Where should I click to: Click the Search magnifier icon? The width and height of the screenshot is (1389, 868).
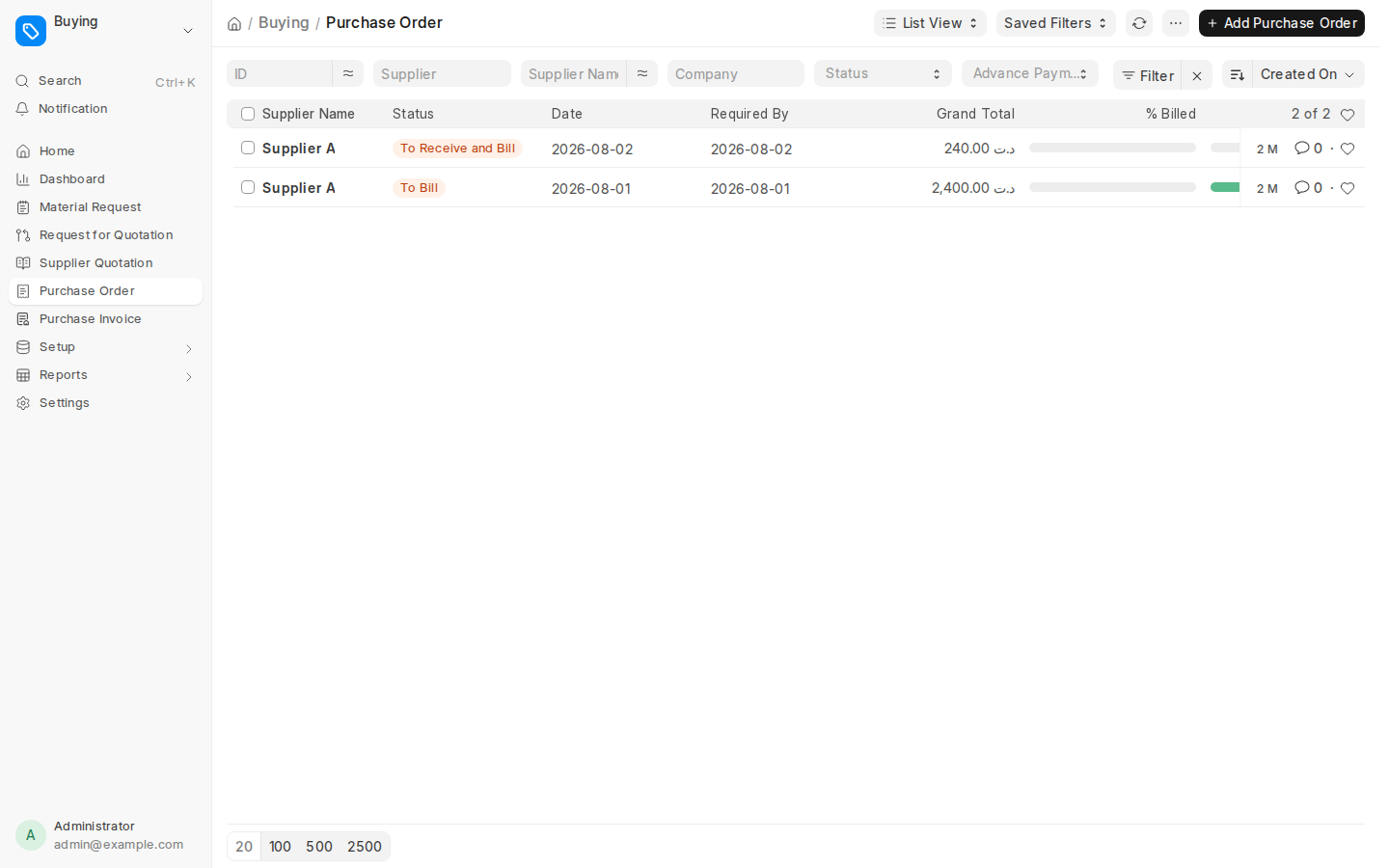[x=22, y=81]
